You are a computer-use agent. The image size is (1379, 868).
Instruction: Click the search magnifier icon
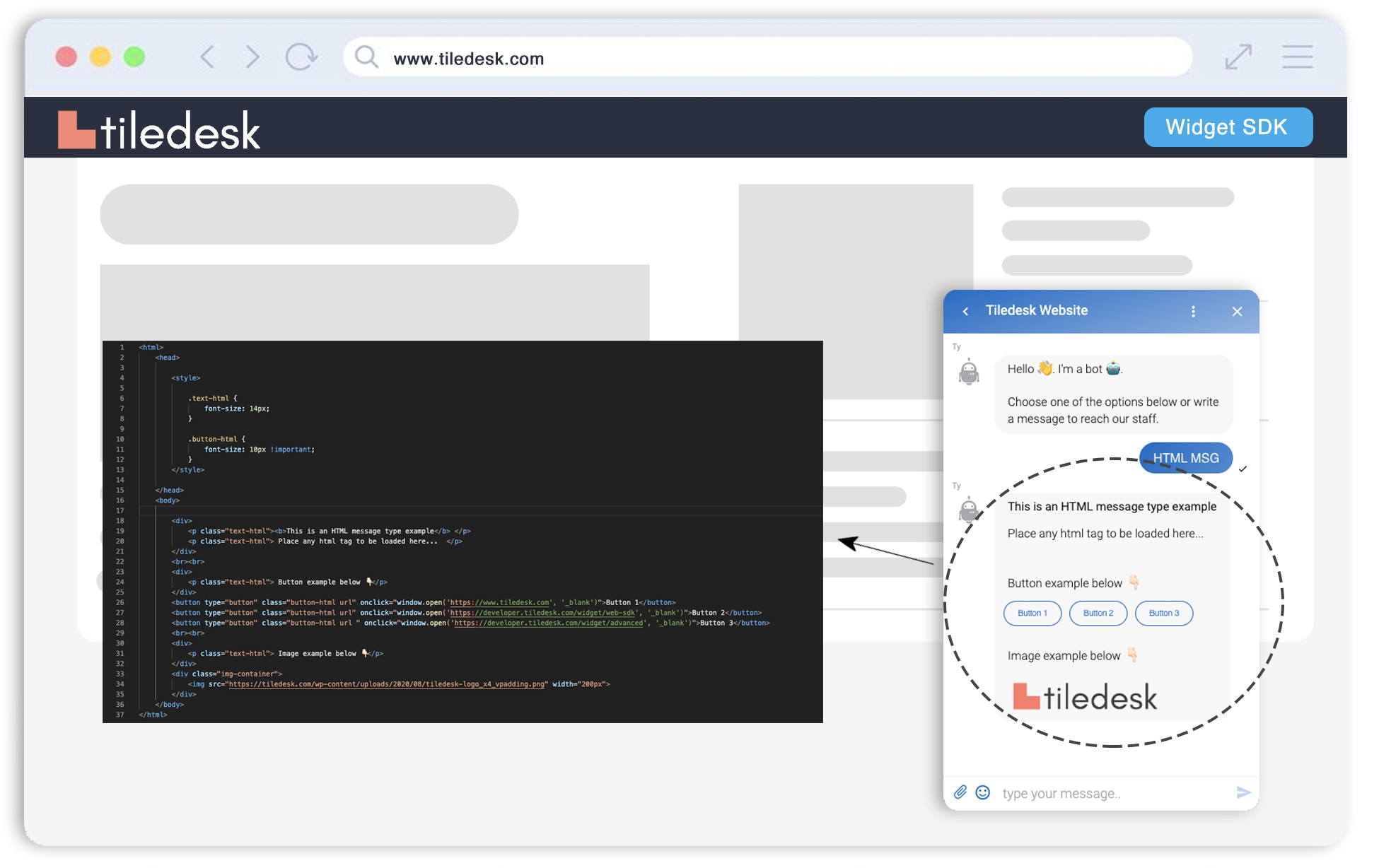[x=366, y=57]
